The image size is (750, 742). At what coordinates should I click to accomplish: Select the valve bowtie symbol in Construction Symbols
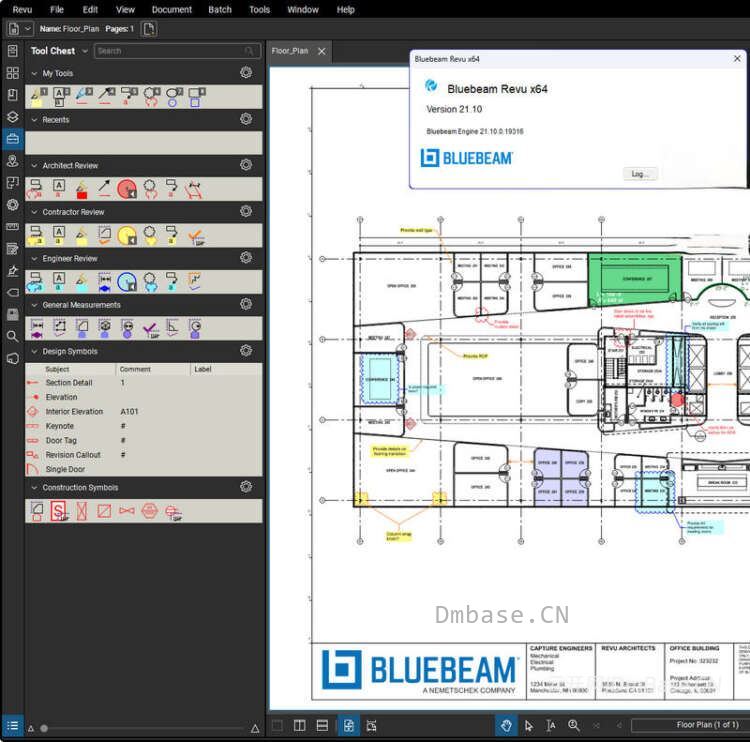coord(127,510)
